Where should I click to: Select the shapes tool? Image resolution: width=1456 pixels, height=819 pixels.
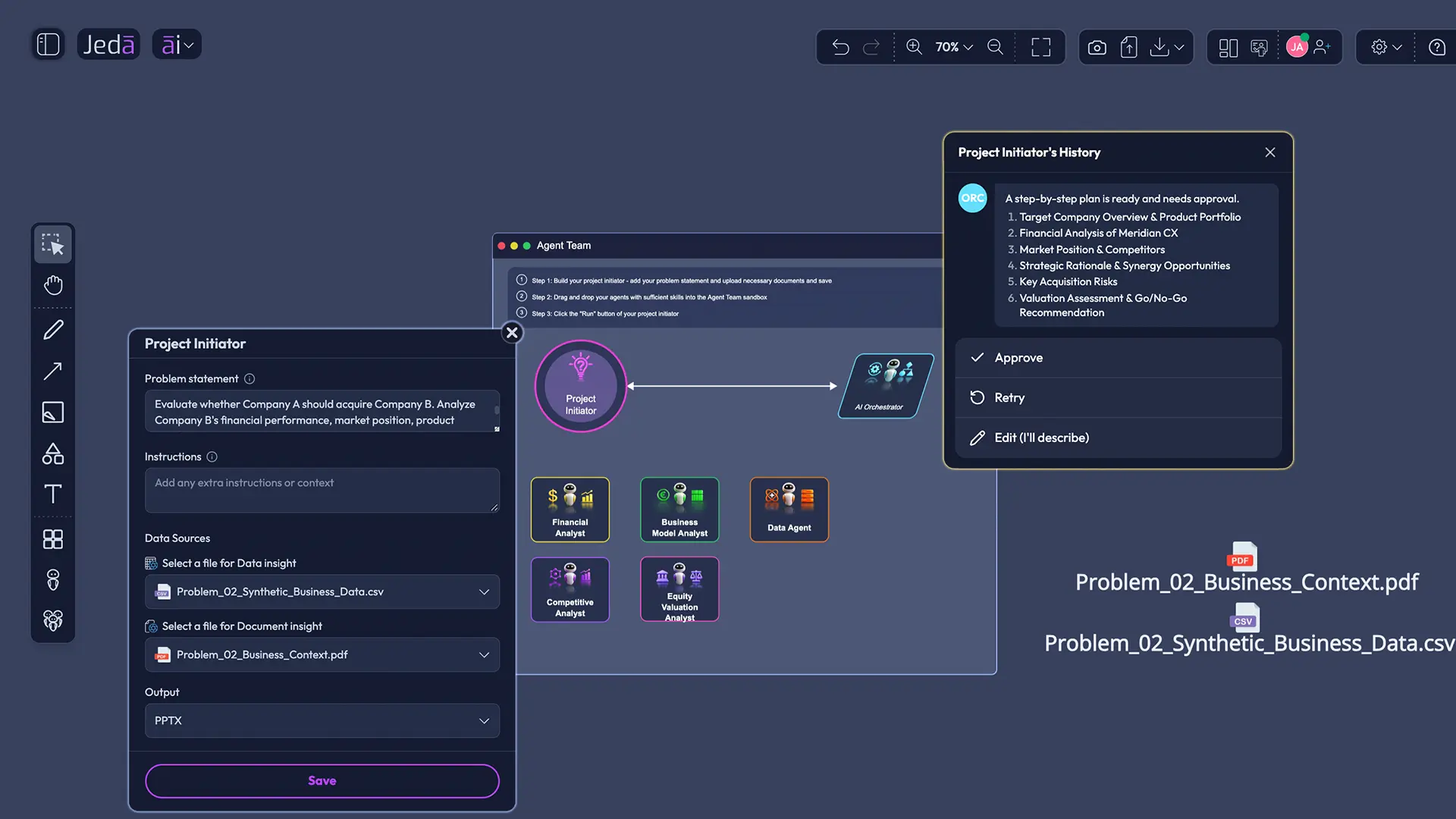pyautogui.click(x=52, y=453)
